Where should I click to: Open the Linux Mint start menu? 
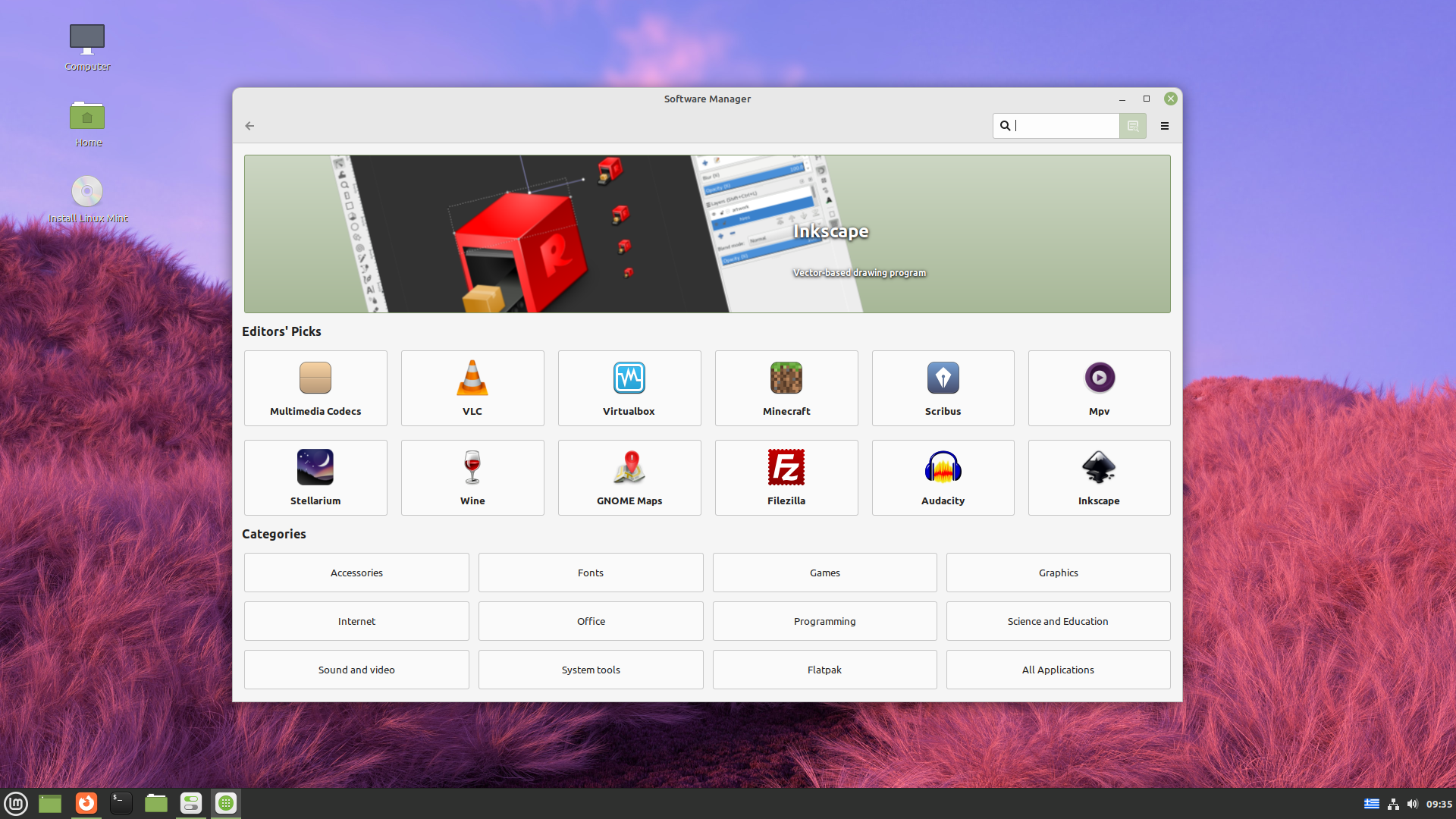tap(16, 803)
